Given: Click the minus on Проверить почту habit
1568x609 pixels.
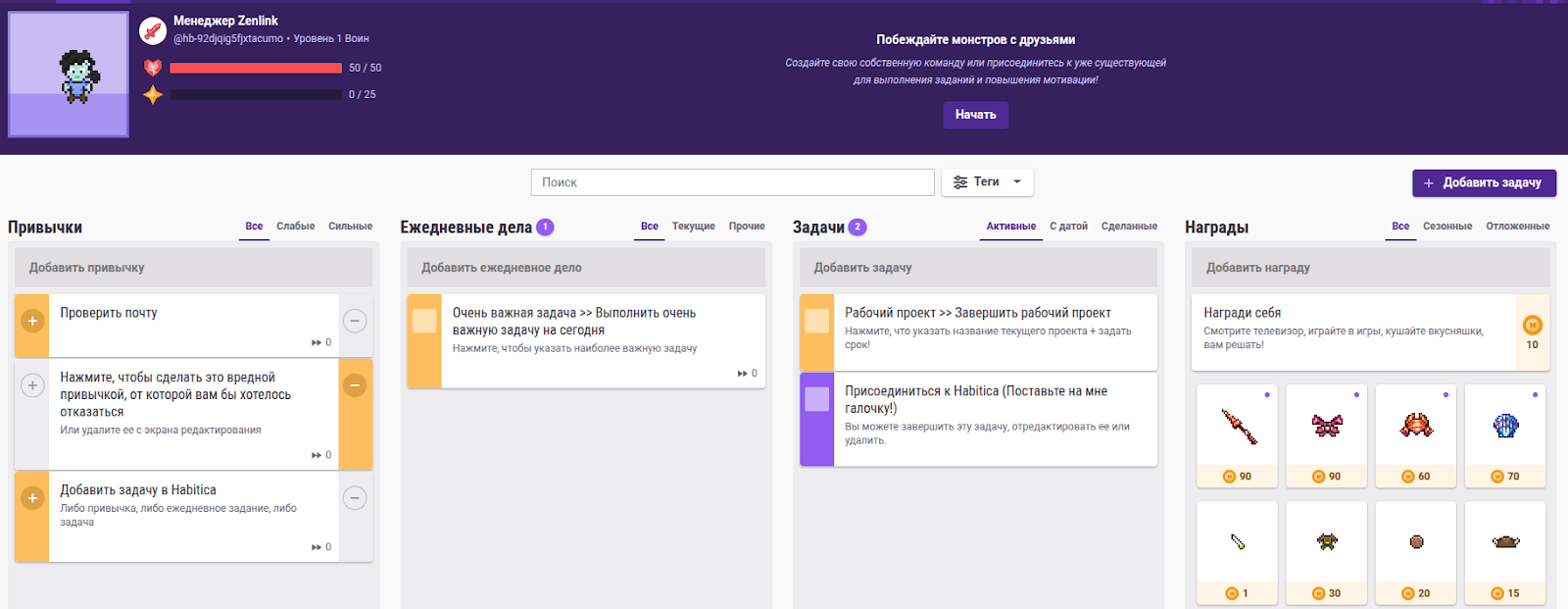Looking at the screenshot, I should (x=355, y=321).
